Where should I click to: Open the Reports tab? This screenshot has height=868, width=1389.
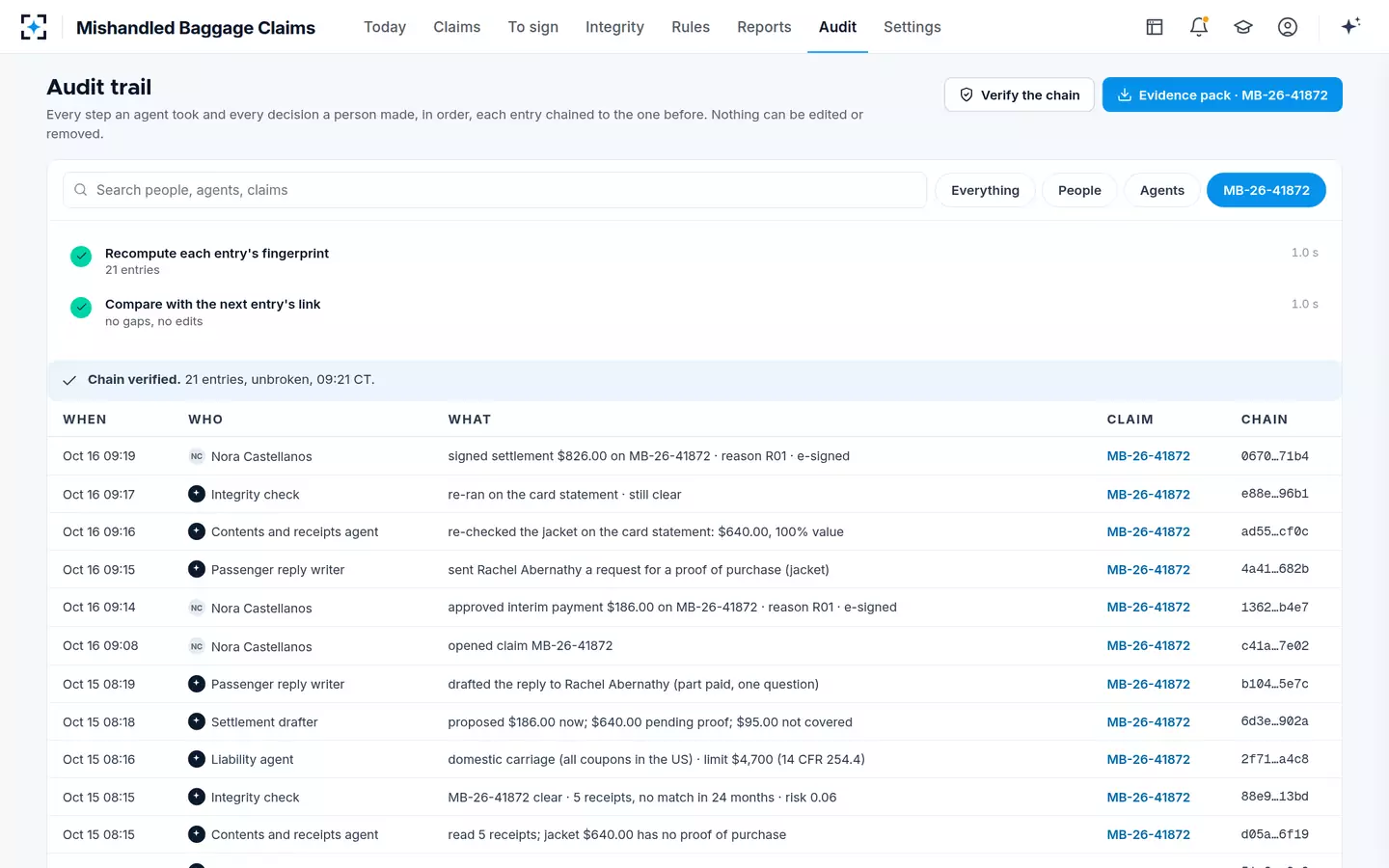[x=764, y=27]
